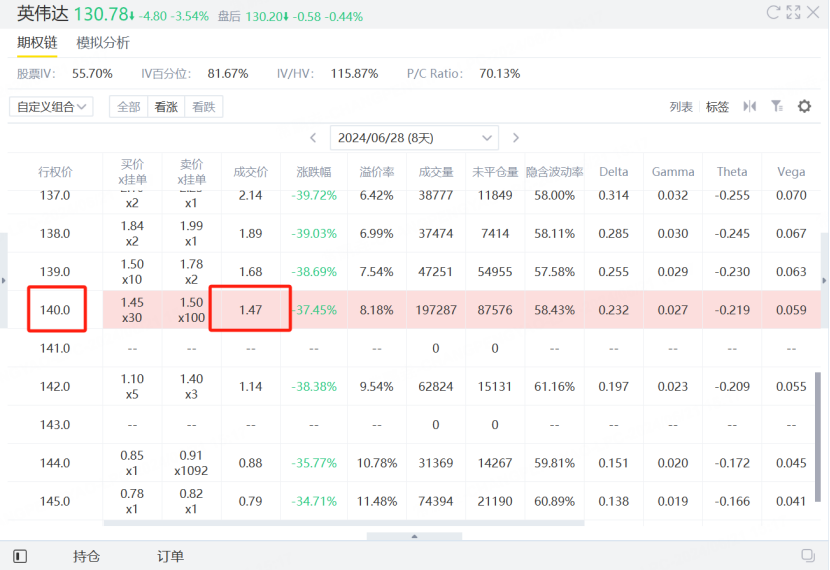Close the options chain window

click(813, 12)
